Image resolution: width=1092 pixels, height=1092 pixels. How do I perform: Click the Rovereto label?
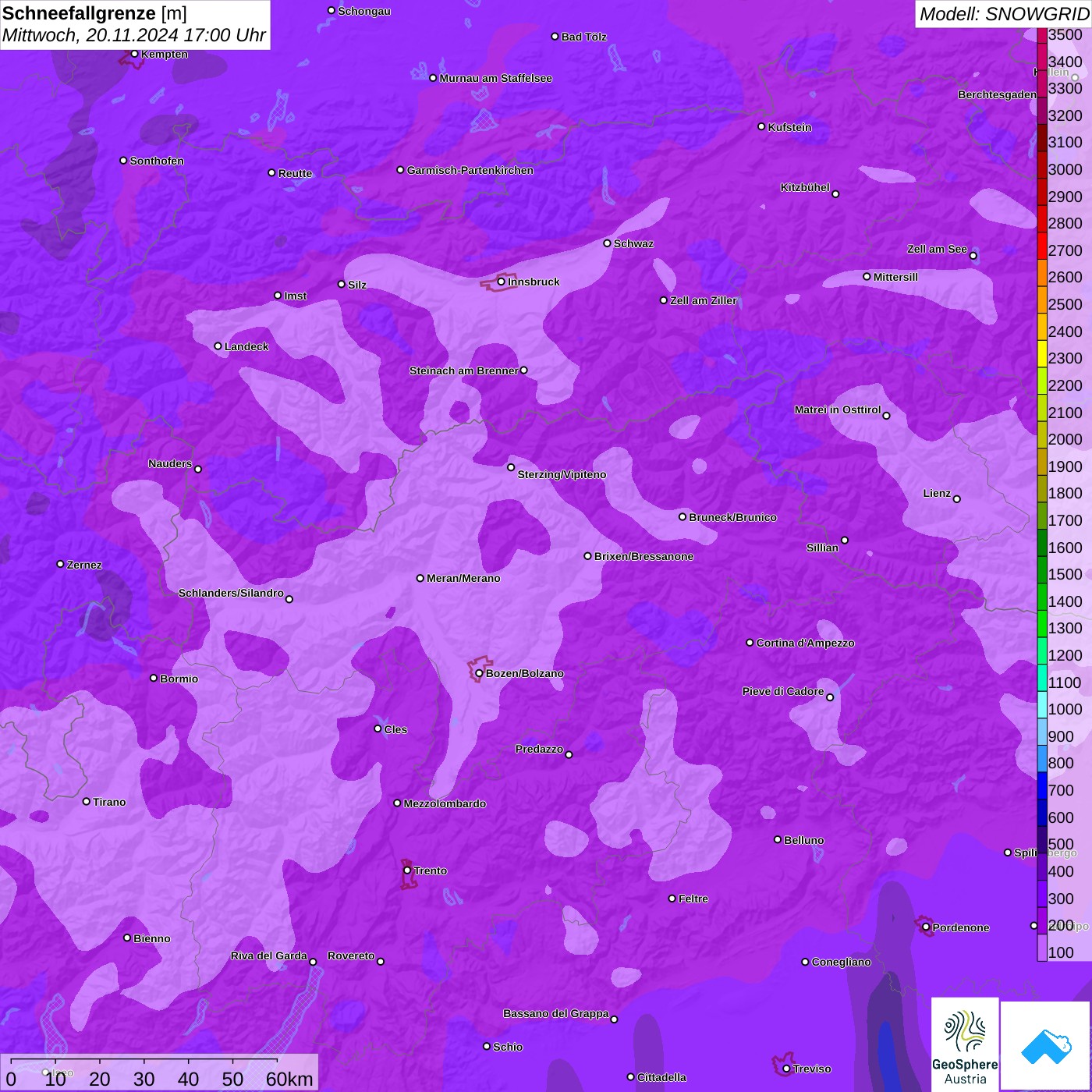[x=351, y=955]
